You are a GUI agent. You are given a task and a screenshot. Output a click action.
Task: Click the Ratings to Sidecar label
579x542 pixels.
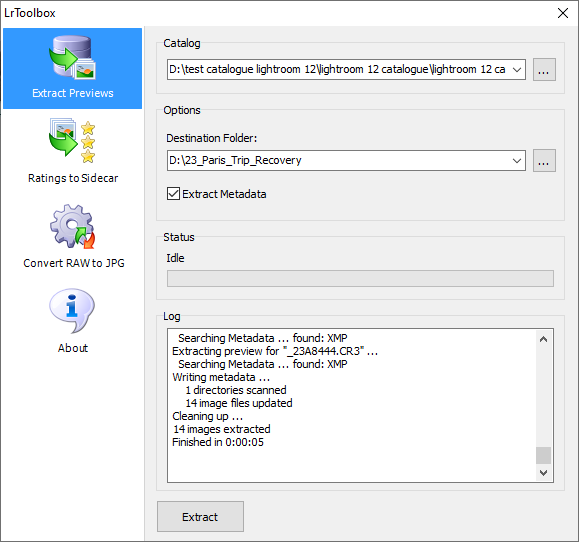click(73, 178)
